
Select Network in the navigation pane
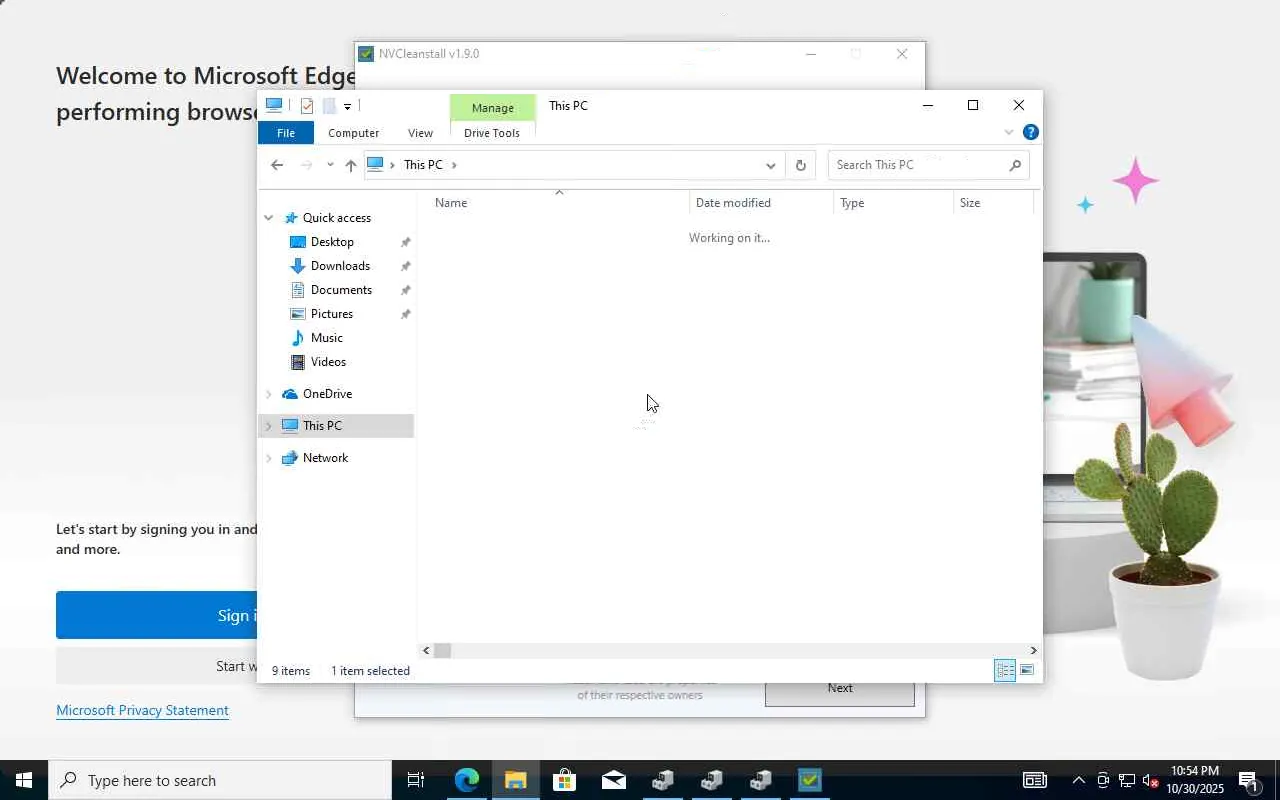point(325,458)
